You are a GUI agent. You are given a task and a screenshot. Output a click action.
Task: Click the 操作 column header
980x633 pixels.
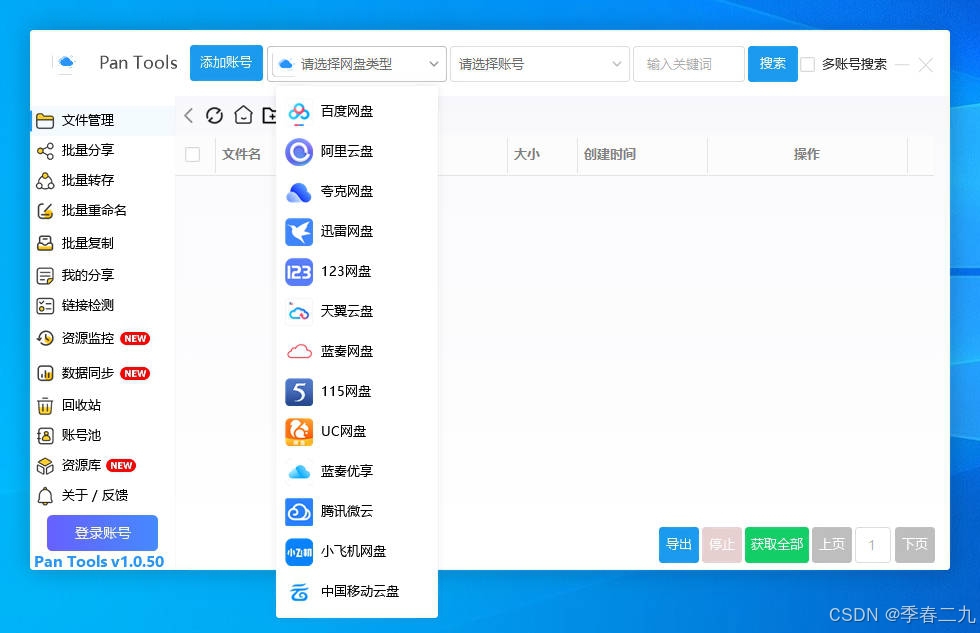pos(807,154)
